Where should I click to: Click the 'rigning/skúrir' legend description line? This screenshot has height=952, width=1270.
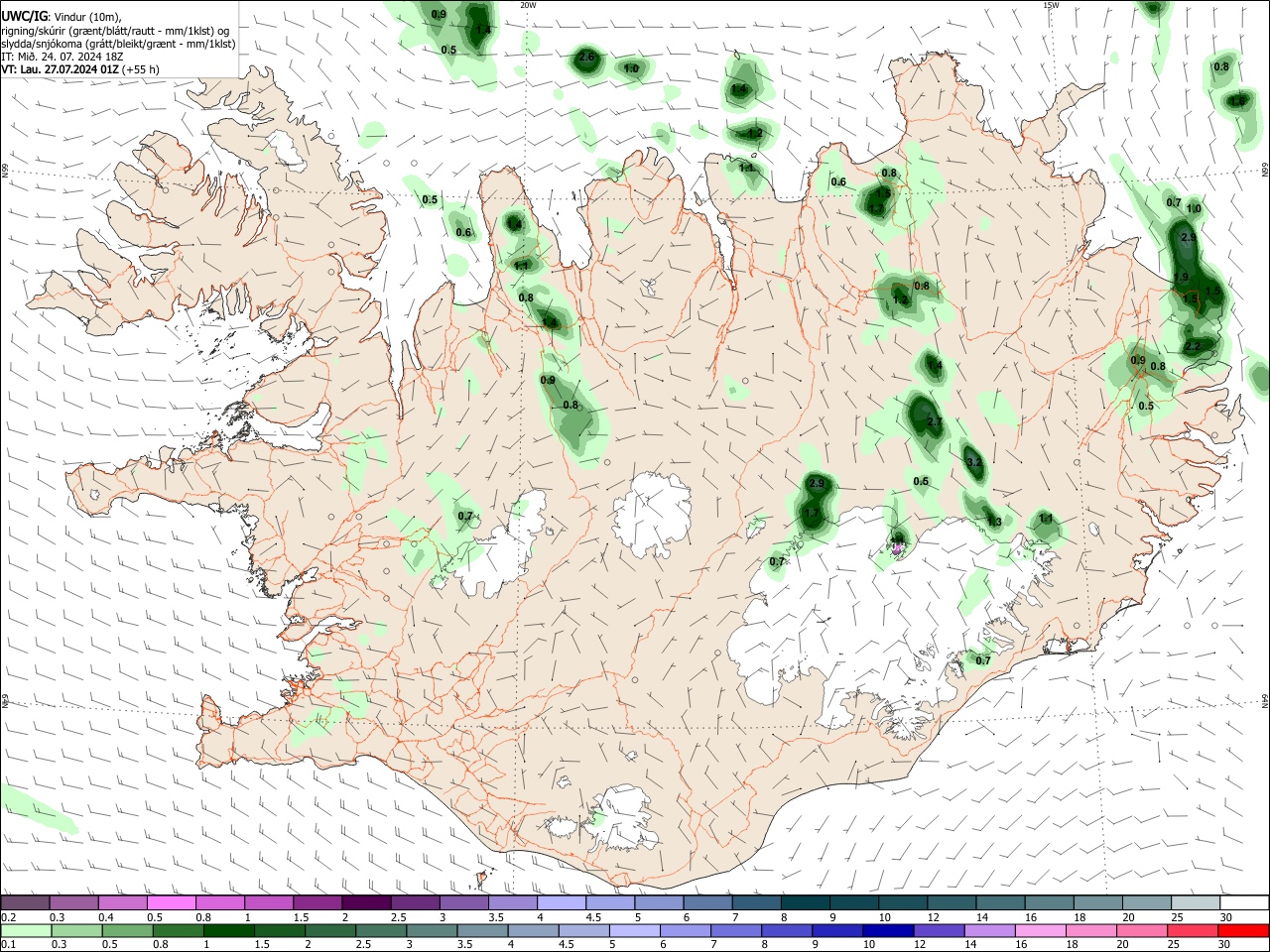[115, 31]
